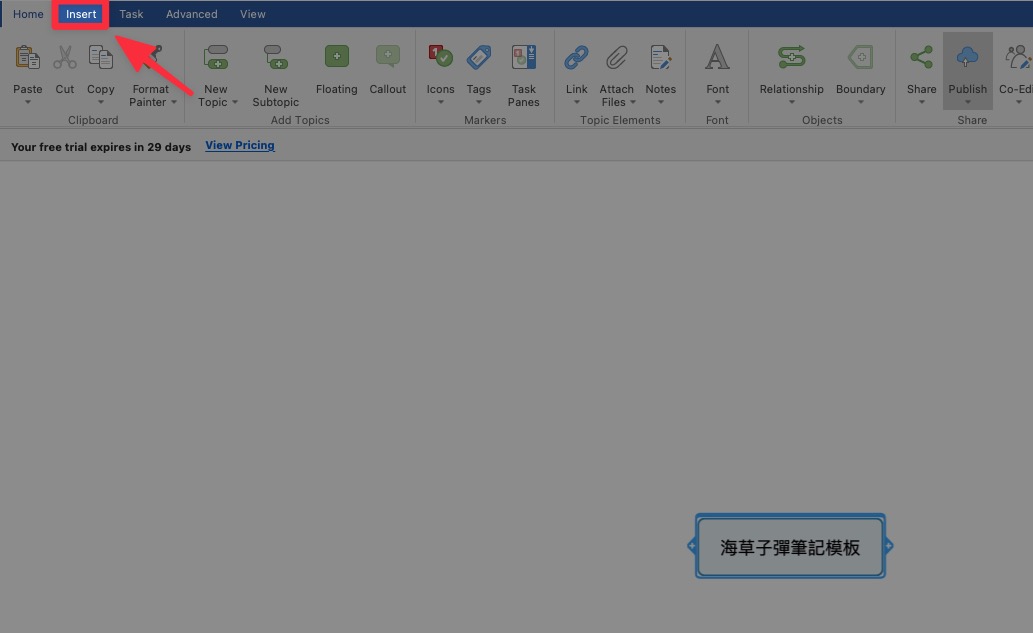
Task: Expand the Notes dropdown arrow
Action: tap(661, 102)
